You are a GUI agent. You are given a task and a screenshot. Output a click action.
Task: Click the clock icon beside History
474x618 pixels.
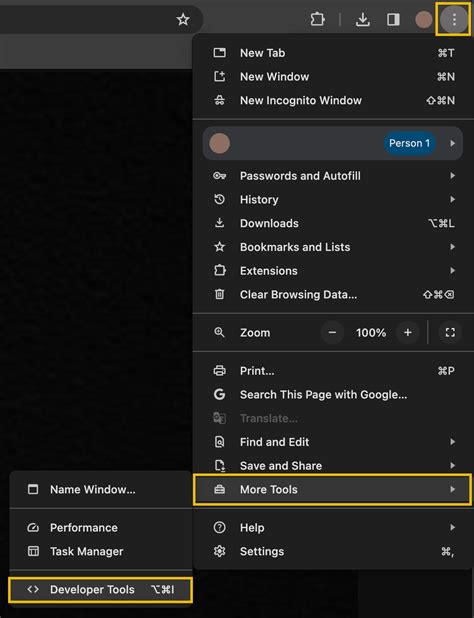219,199
